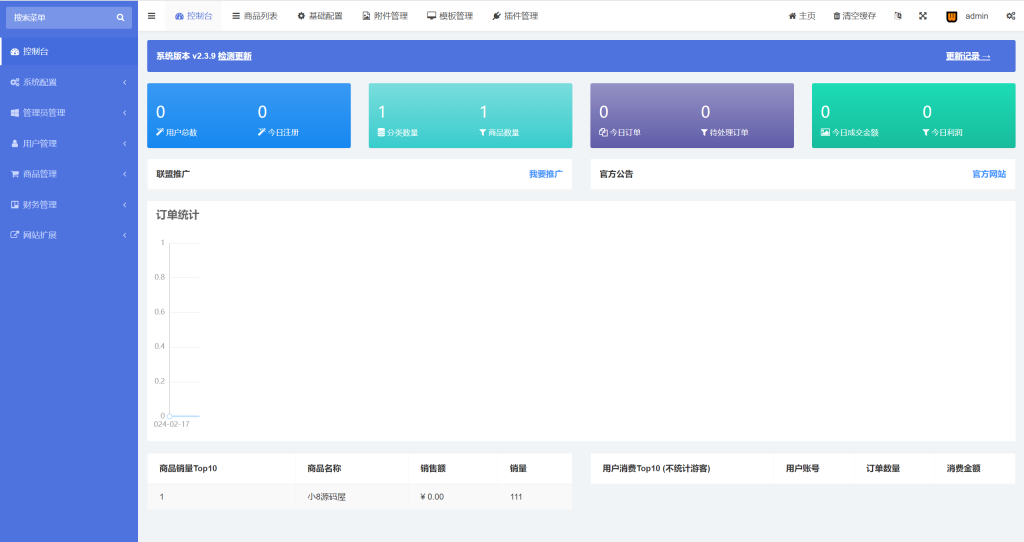Click the language switch icon in the top bar

[898, 16]
